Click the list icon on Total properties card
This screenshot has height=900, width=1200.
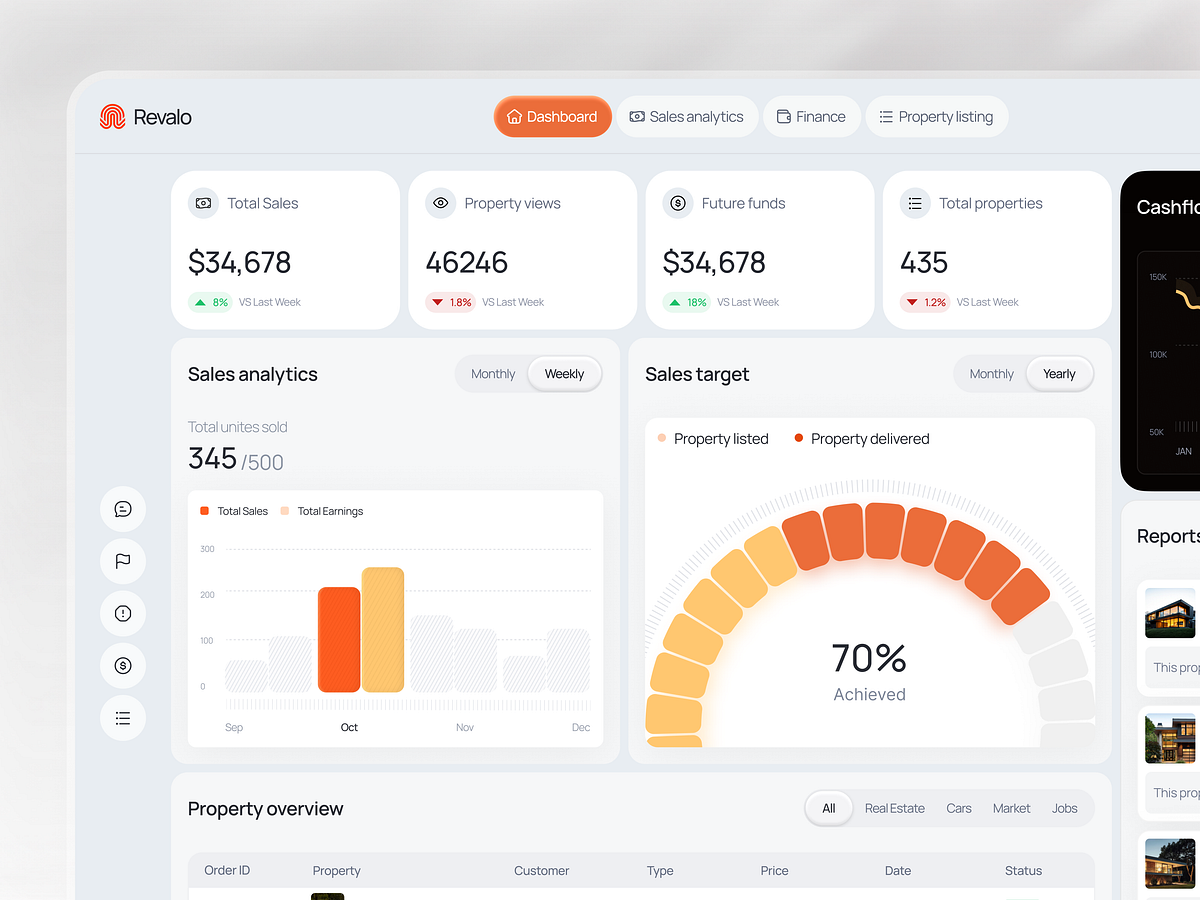[x=915, y=203]
